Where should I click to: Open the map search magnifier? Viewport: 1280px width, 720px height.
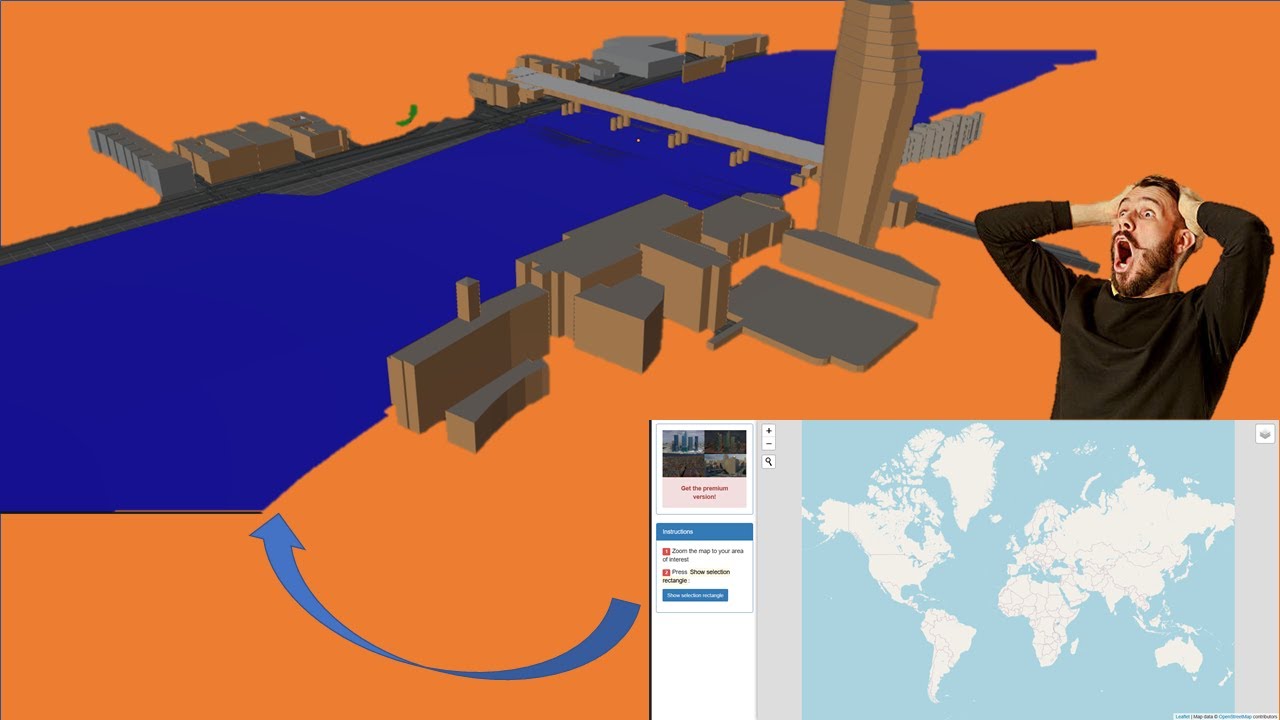pos(768,462)
